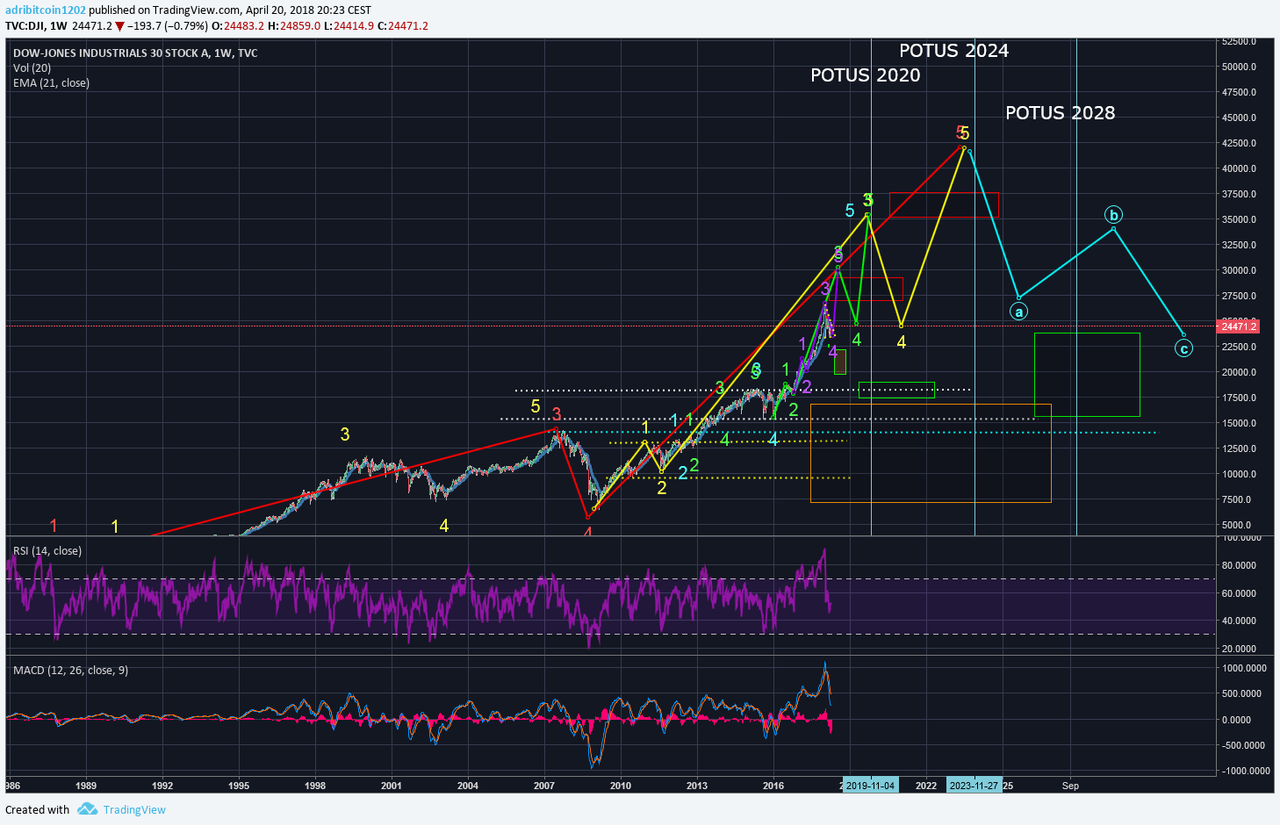Viewport: 1280px width, 825px height.
Task: Select the yellow wave 5 peak label
Action: pyautogui.click(x=965, y=132)
